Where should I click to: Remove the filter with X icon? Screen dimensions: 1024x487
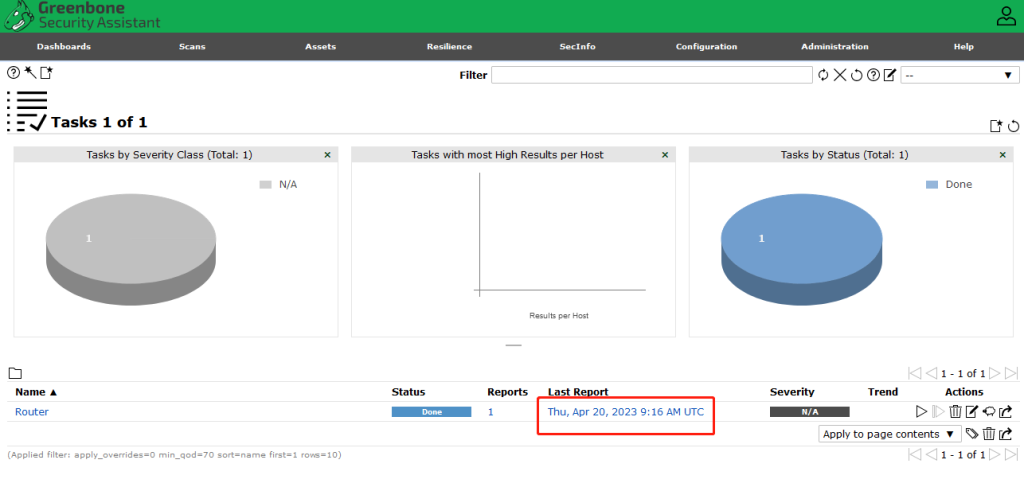[x=840, y=75]
